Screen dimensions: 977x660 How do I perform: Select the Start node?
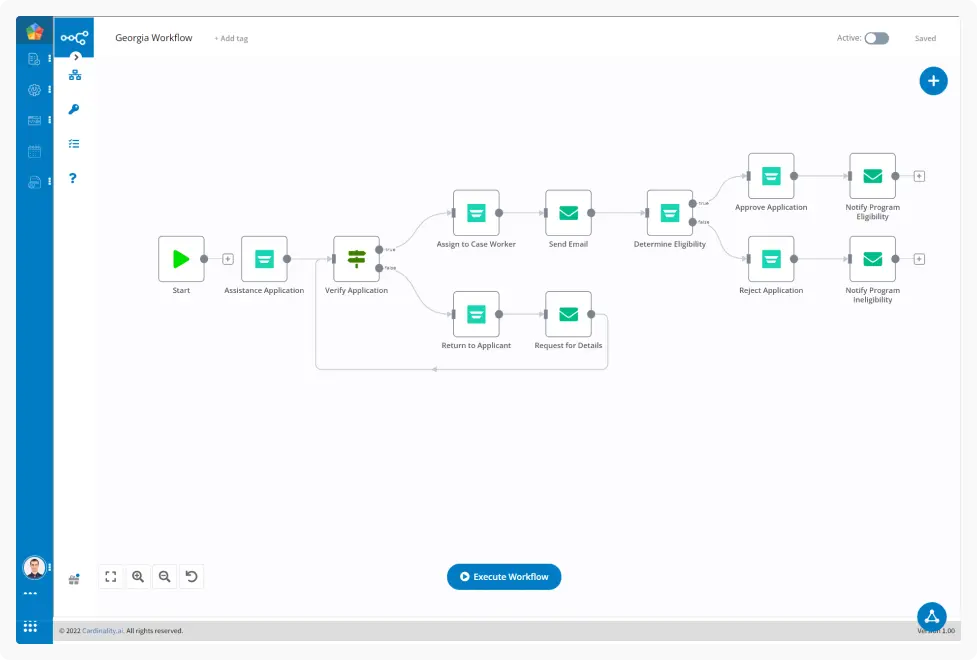coord(181,259)
